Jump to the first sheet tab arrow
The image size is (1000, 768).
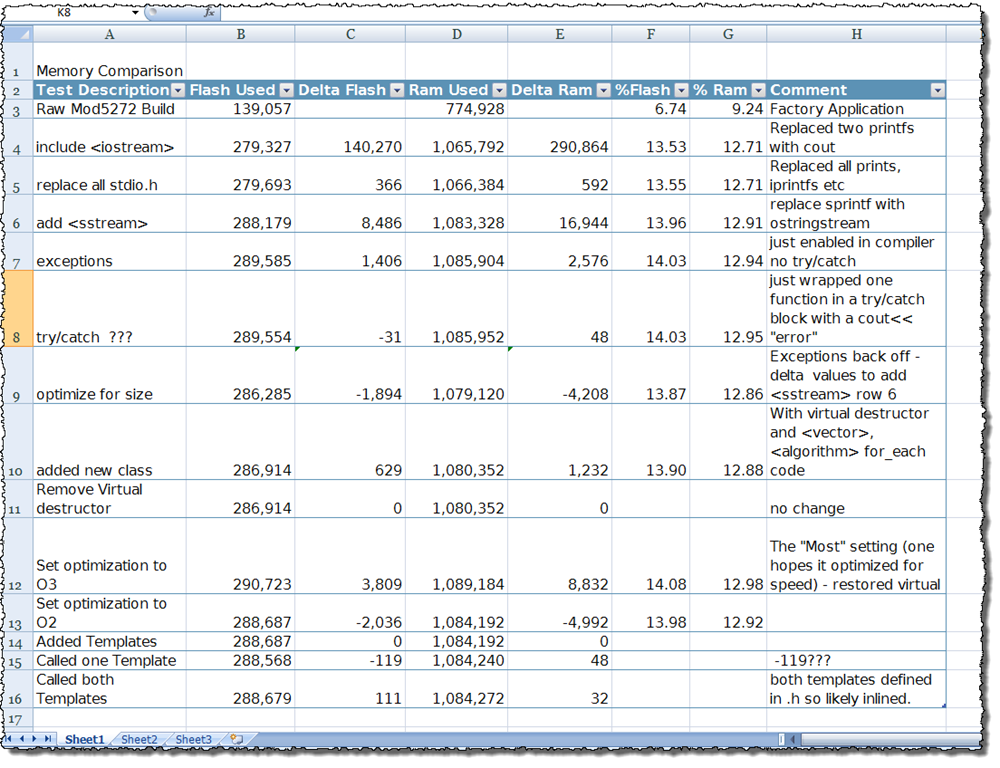[9, 739]
